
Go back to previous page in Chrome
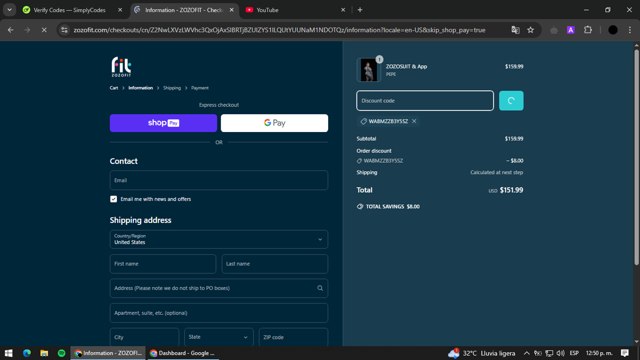(x=11, y=30)
